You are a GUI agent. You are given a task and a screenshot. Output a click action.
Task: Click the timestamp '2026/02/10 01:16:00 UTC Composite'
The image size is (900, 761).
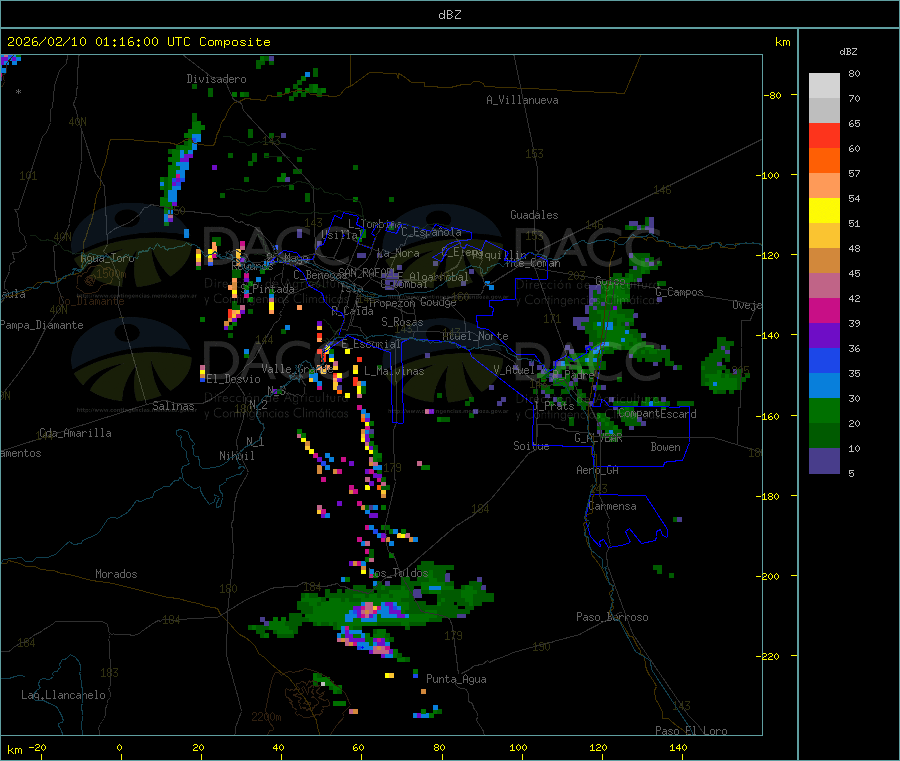[x=138, y=42]
